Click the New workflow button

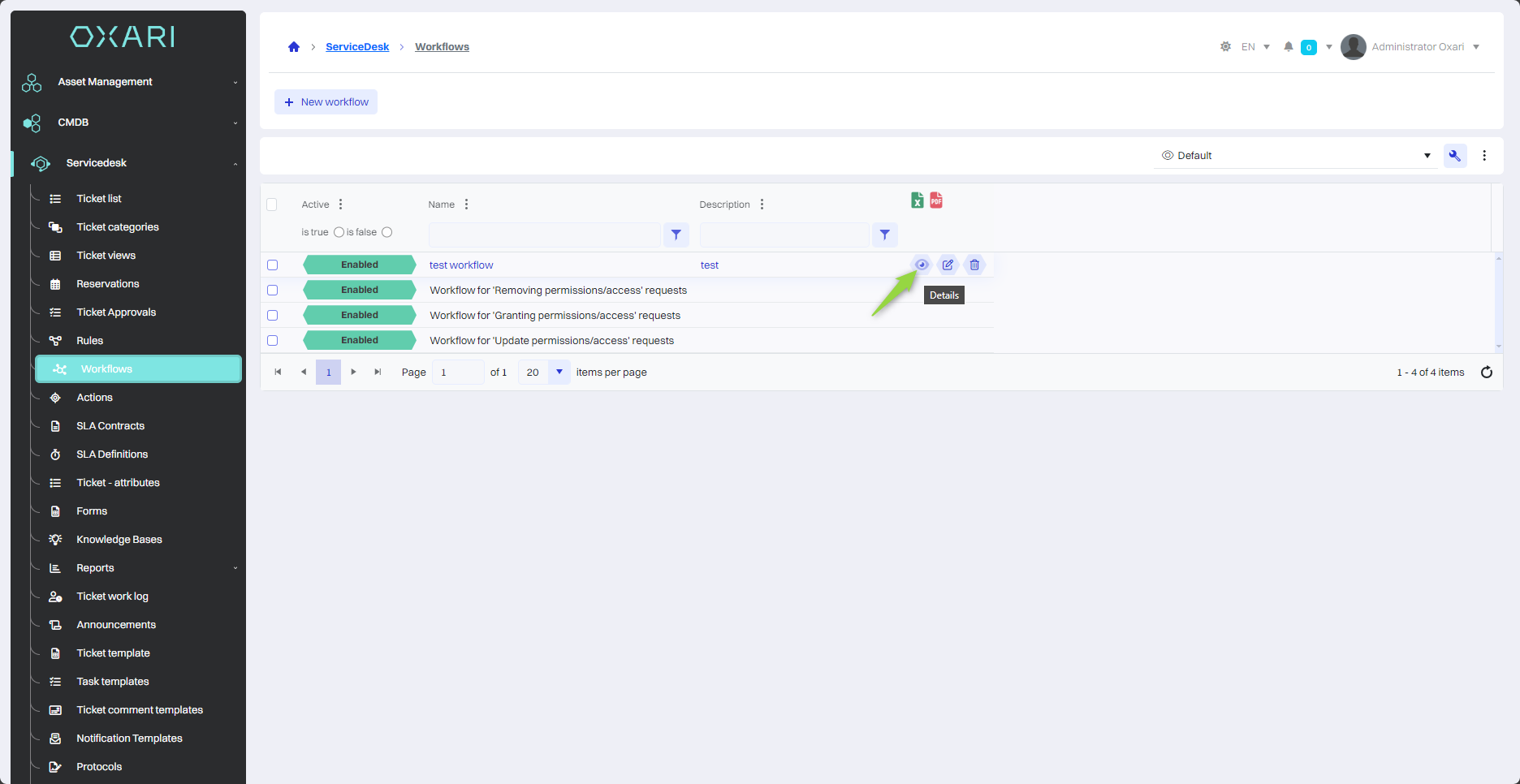click(x=326, y=102)
